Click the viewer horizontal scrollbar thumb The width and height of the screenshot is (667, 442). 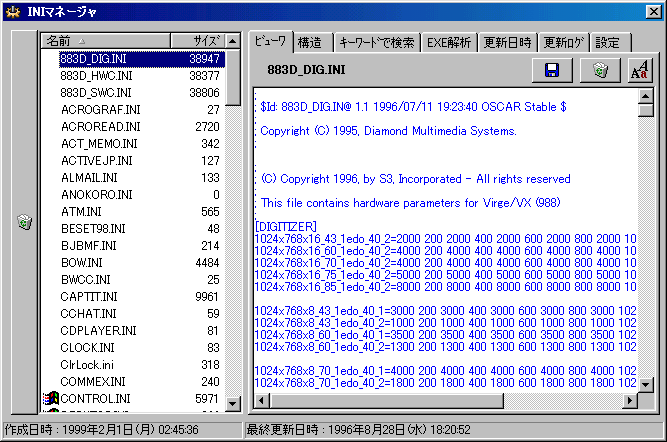coord(387,400)
